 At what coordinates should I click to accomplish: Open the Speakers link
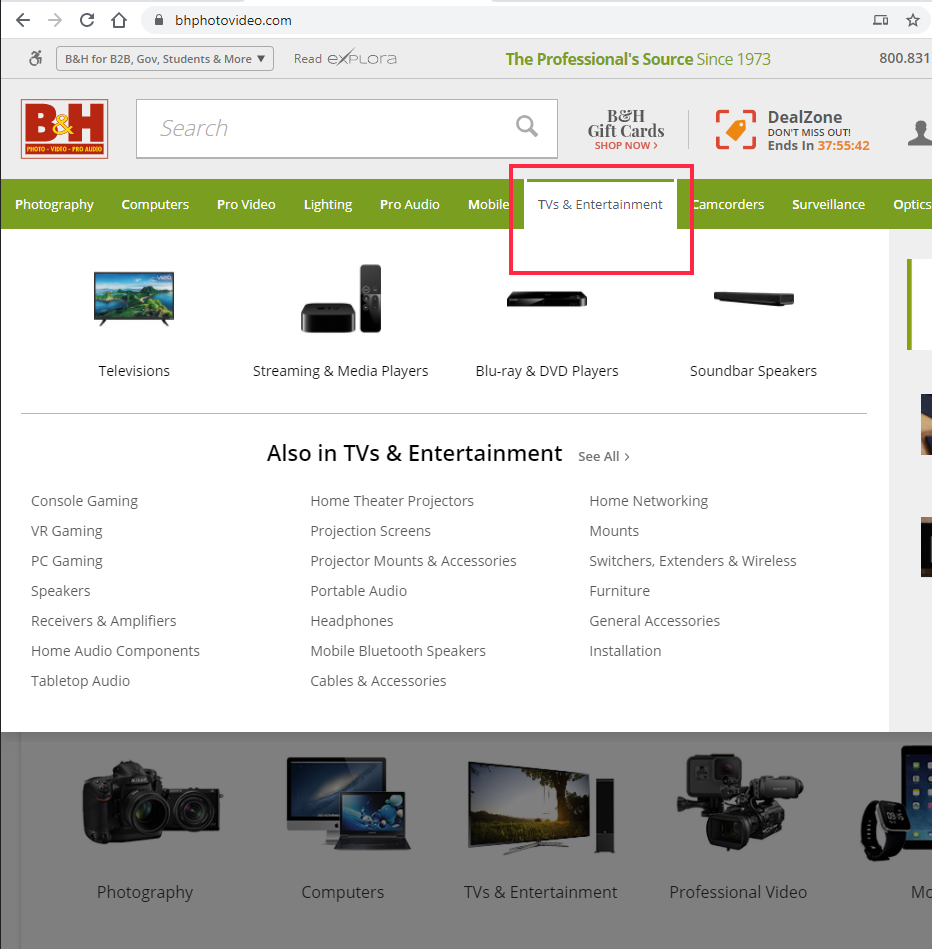[61, 591]
